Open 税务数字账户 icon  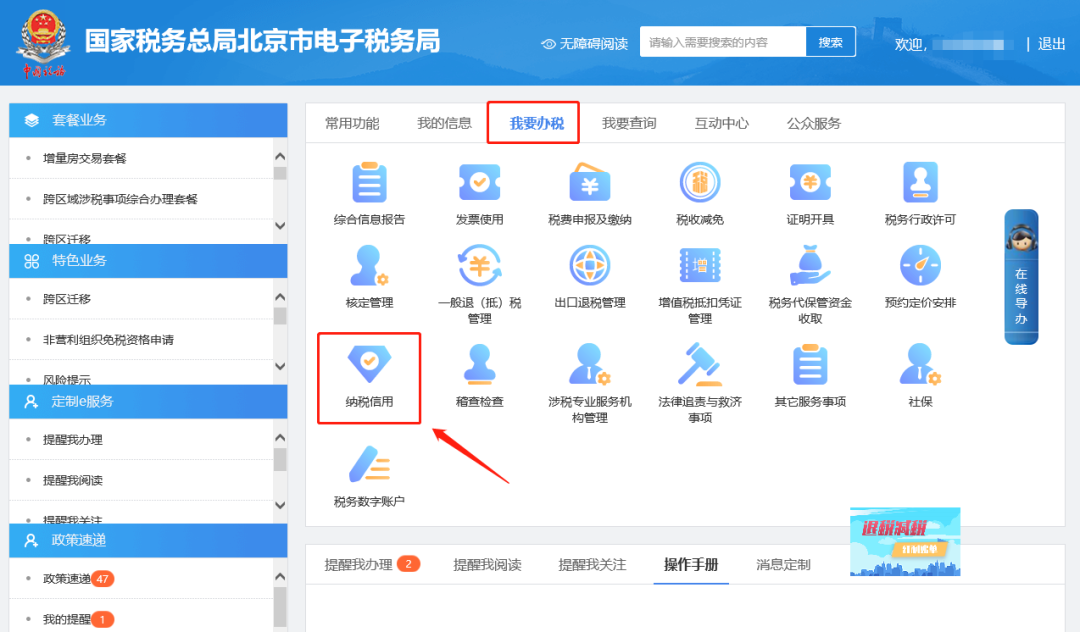[369, 465]
